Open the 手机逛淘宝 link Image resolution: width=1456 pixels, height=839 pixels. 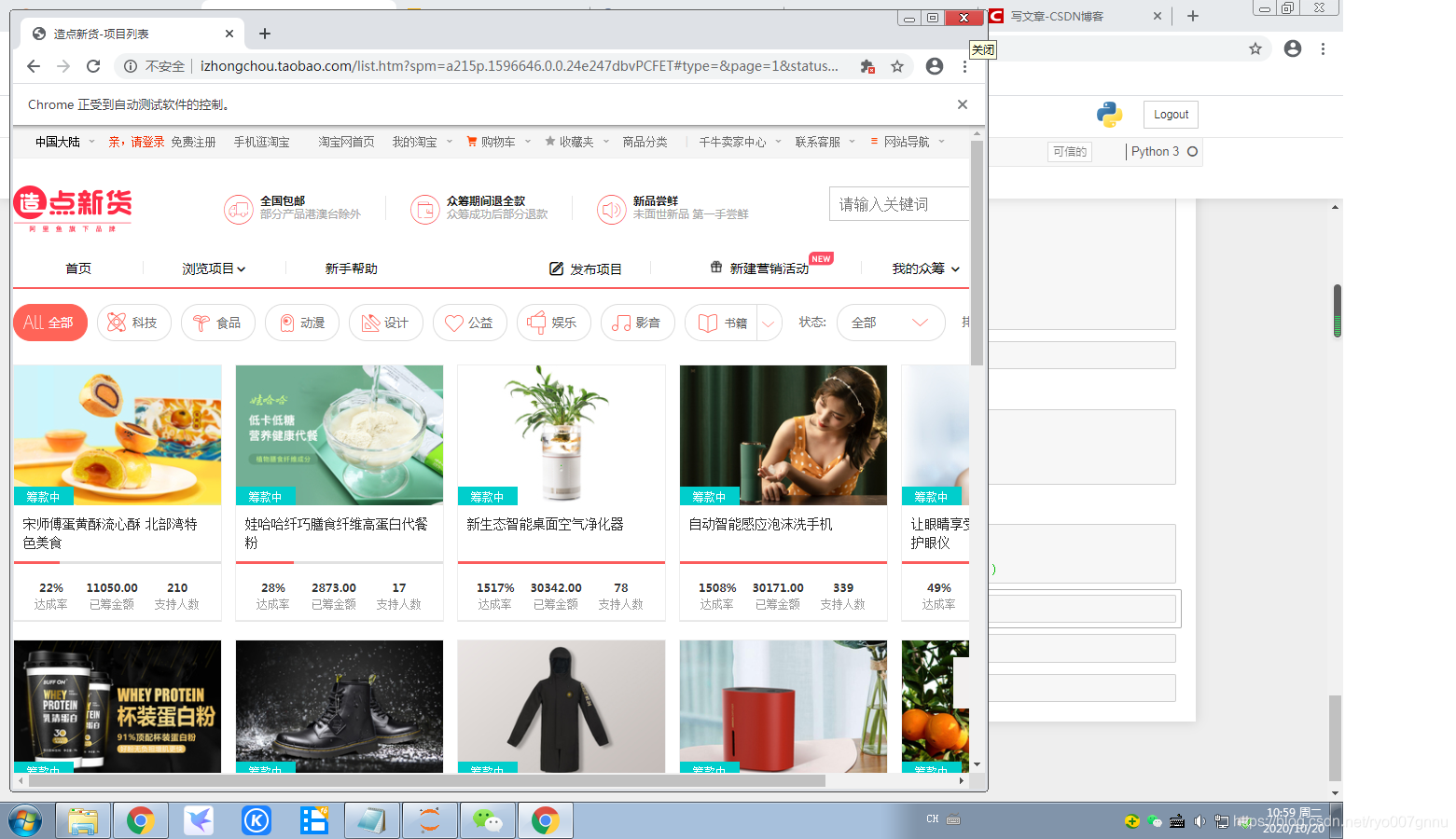tap(261, 142)
